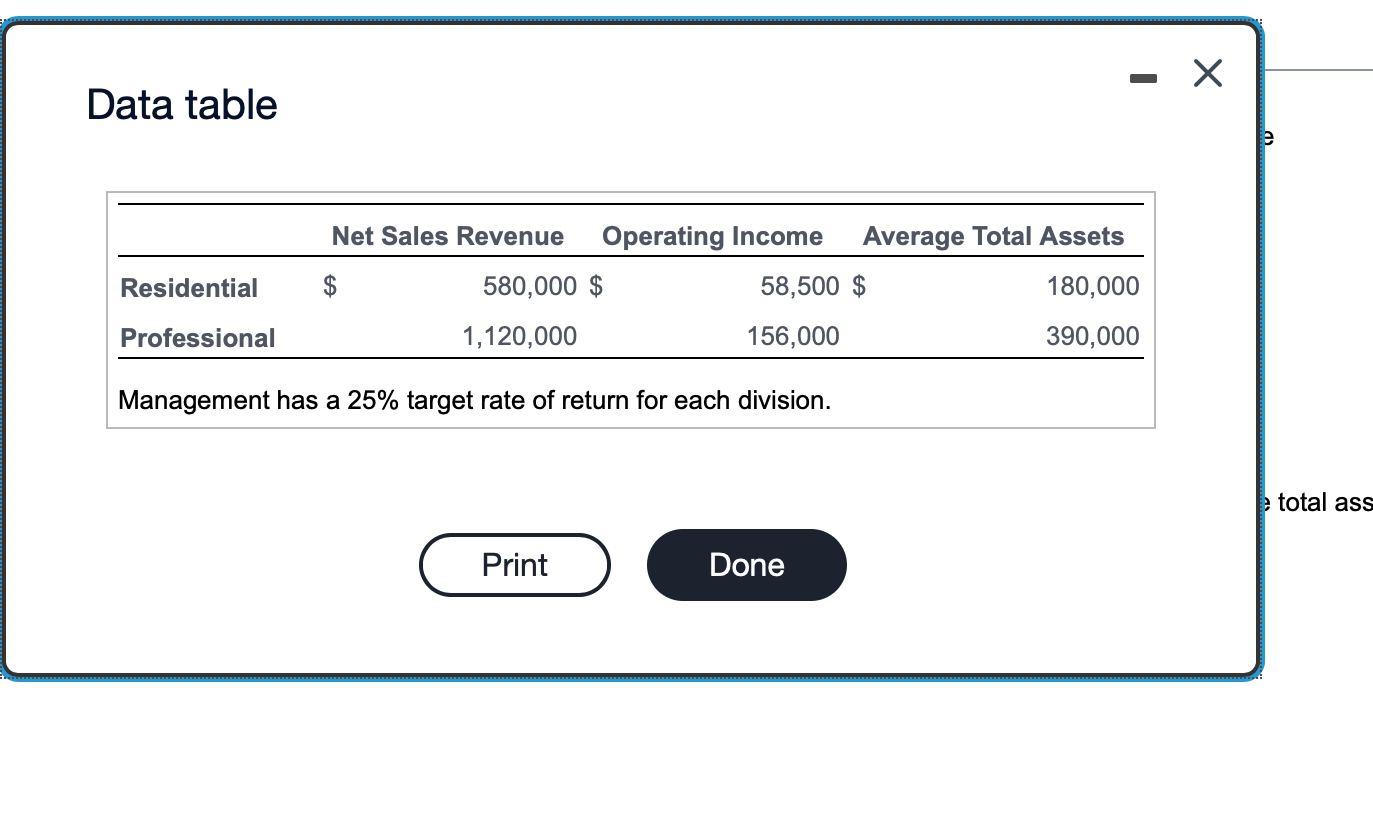This screenshot has width=1373, height=817.
Task: Close the Data table dialog
Action: pos(1208,73)
